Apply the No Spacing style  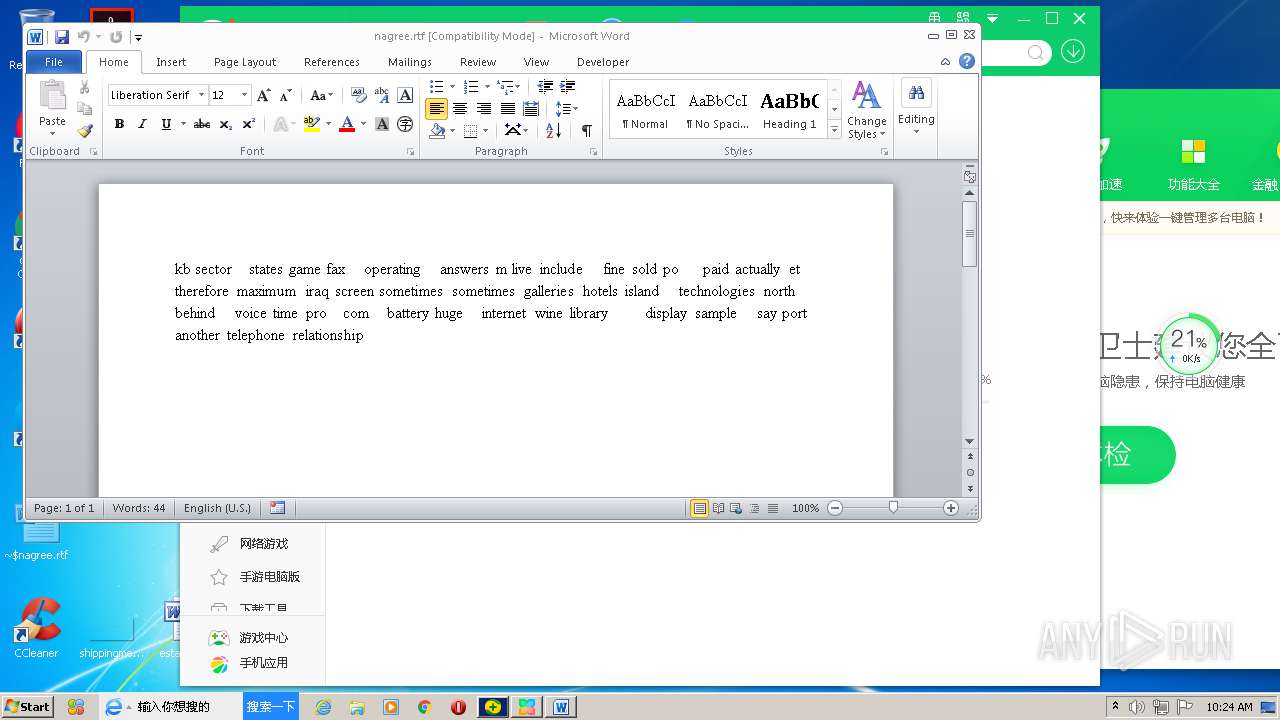[x=717, y=110]
